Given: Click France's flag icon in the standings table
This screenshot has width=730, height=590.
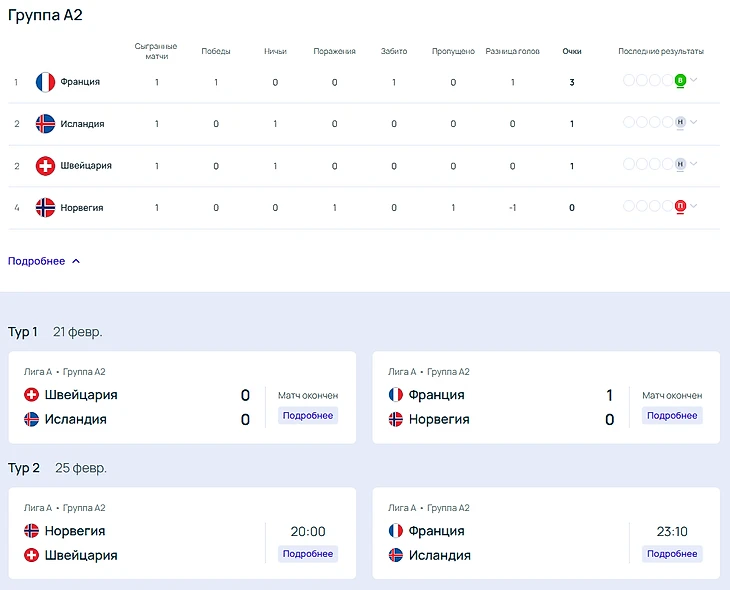Looking at the screenshot, I should [45, 82].
